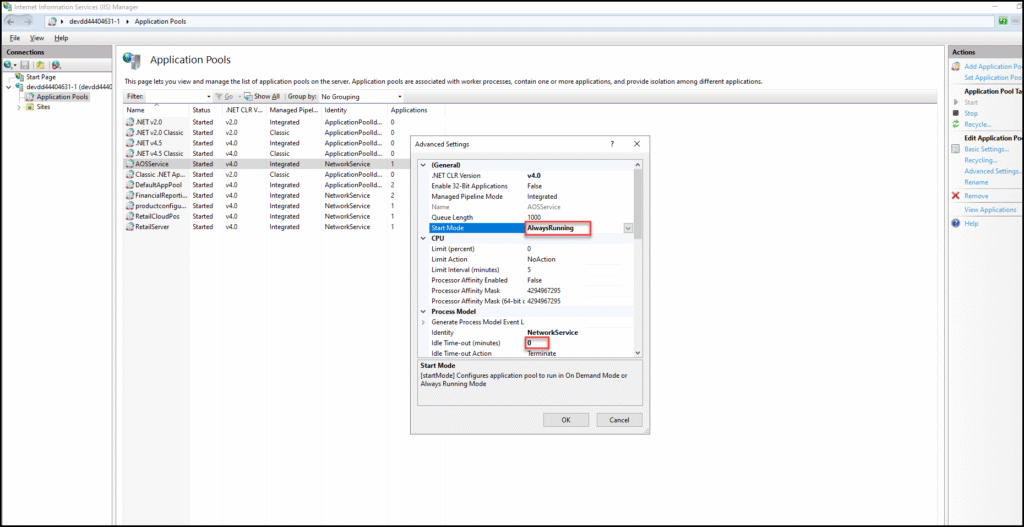
Task: Click the View Applications link
Action: [x=990, y=210]
